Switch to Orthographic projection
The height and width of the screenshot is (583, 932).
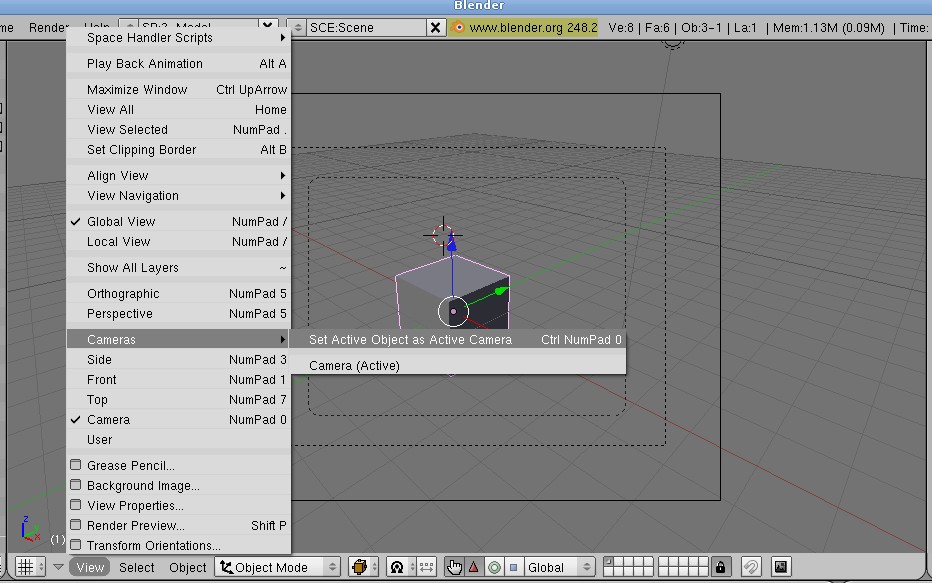(178, 294)
